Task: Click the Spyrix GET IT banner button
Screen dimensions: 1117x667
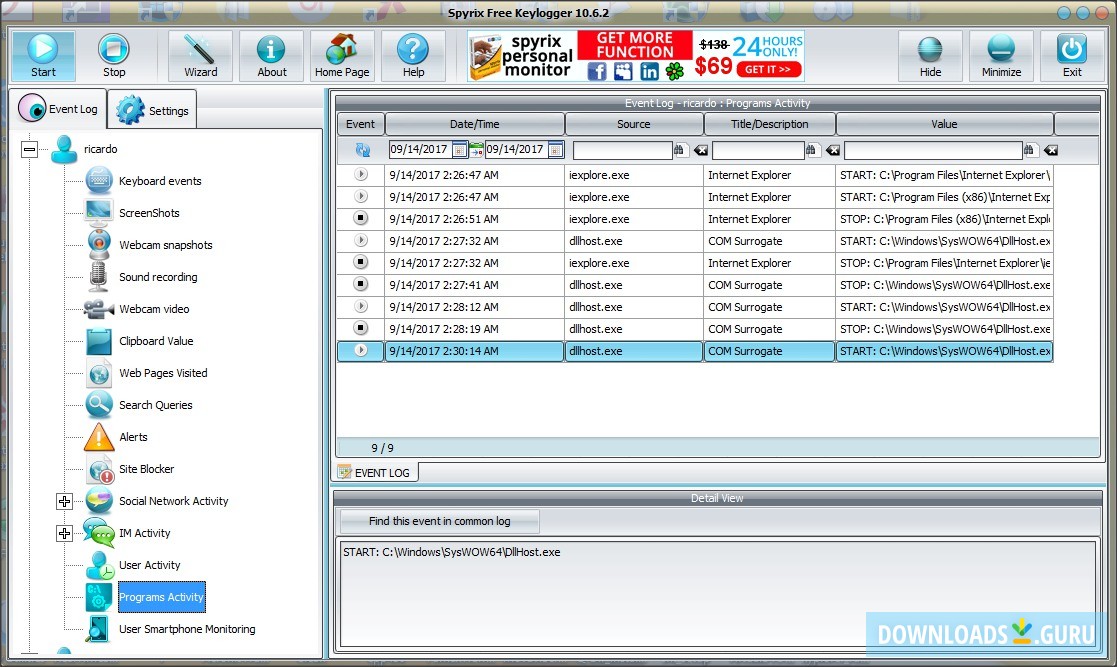Action: tap(769, 69)
